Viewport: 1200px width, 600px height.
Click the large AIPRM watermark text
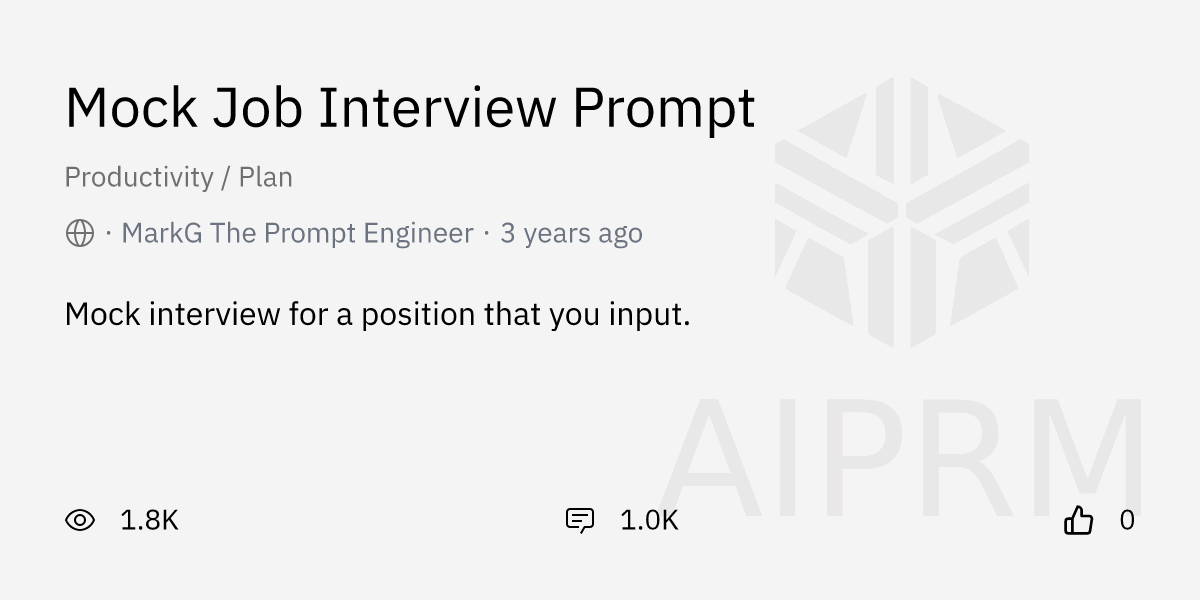[x=902, y=460]
